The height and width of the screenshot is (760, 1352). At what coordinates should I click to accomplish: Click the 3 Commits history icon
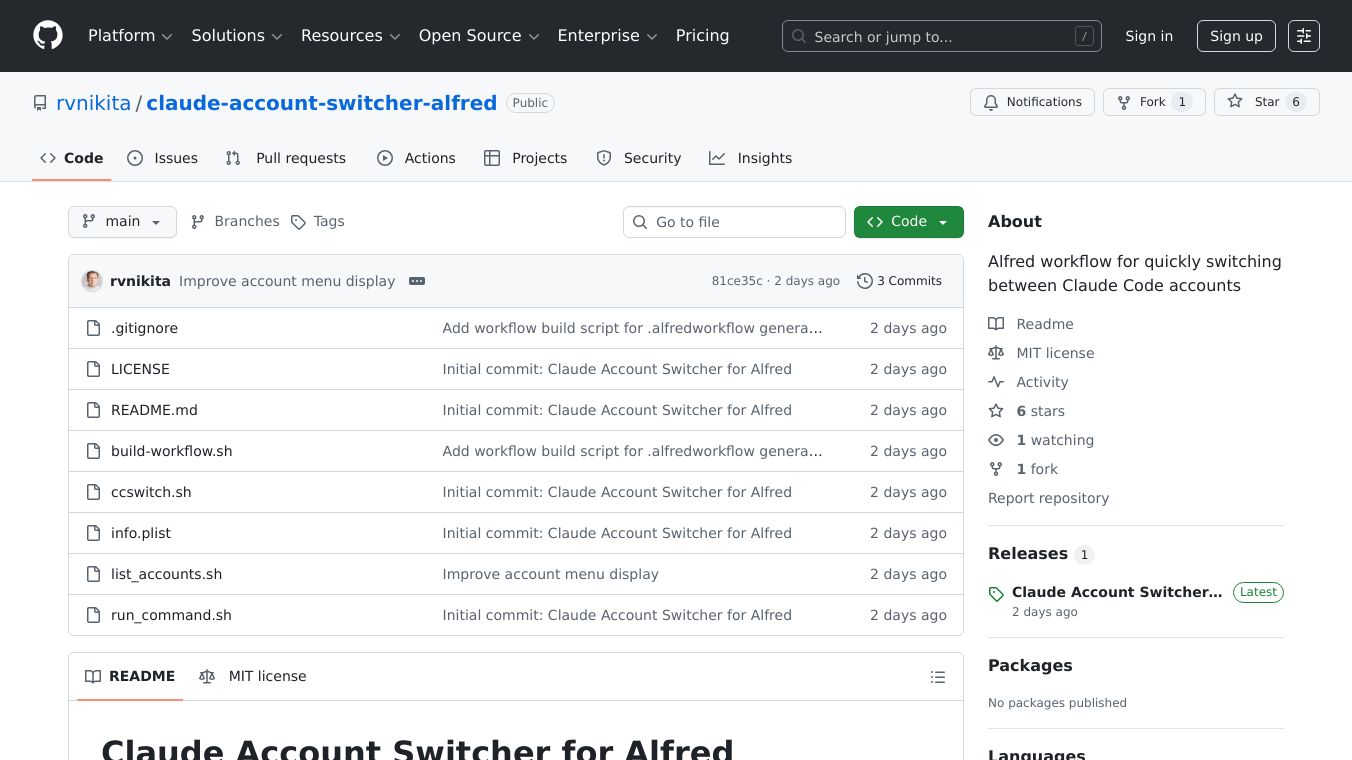pos(864,281)
